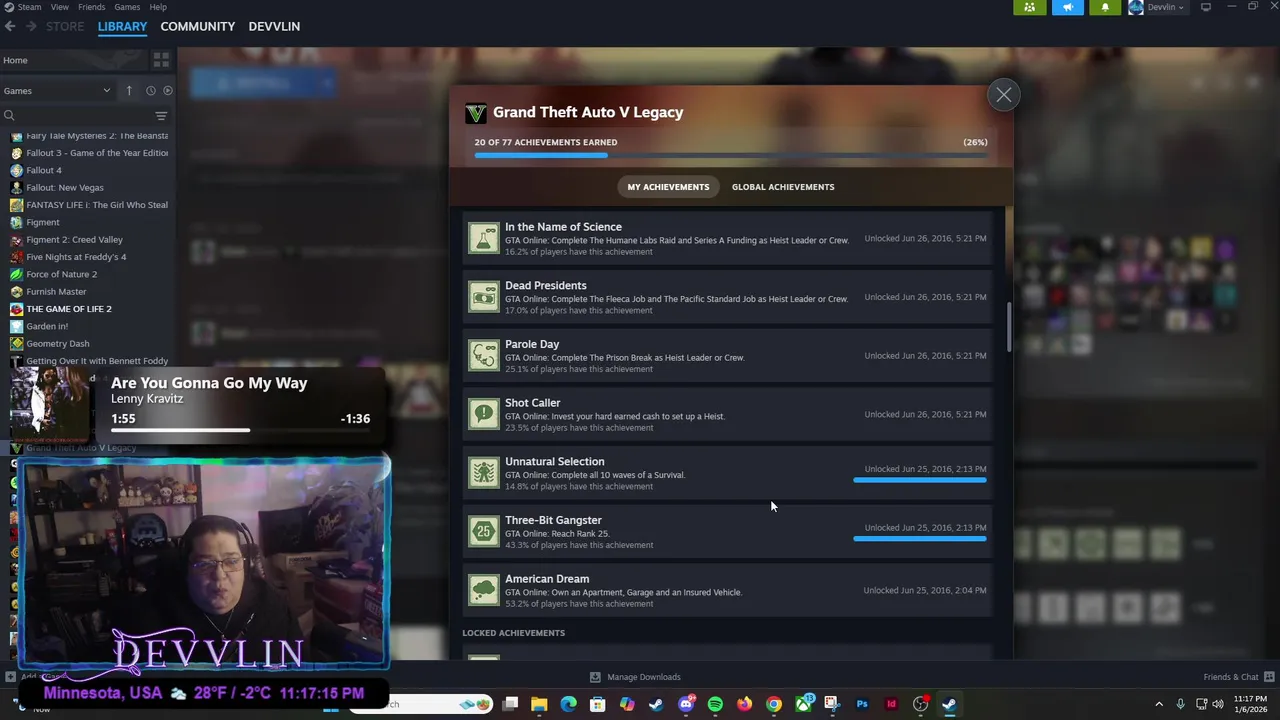Viewport: 1280px width, 720px height.
Task: Open Spotify from the taskbar
Action: (x=715, y=704)
